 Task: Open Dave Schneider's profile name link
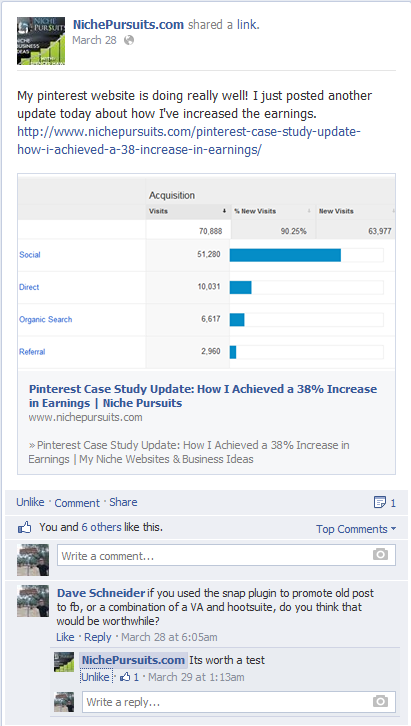(x=101, y=593)
